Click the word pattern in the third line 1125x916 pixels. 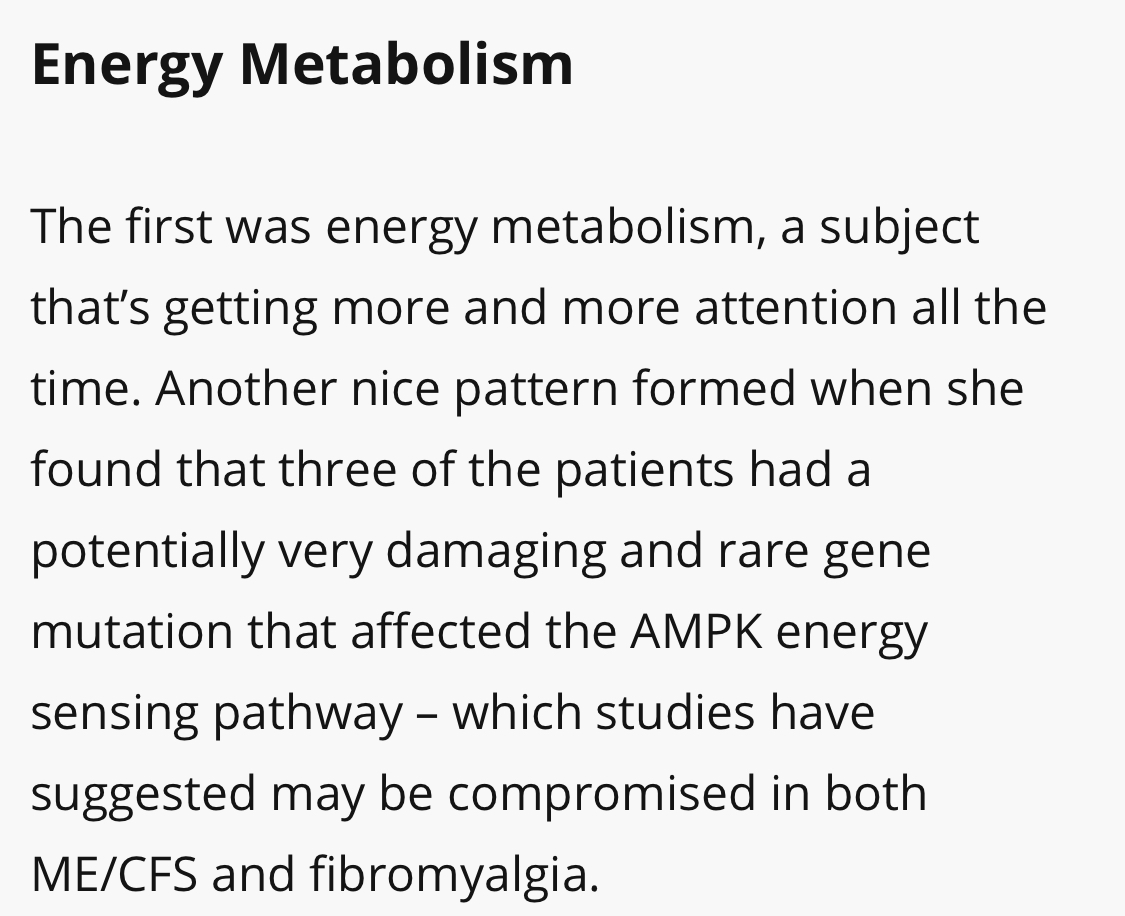coord(536,391)
